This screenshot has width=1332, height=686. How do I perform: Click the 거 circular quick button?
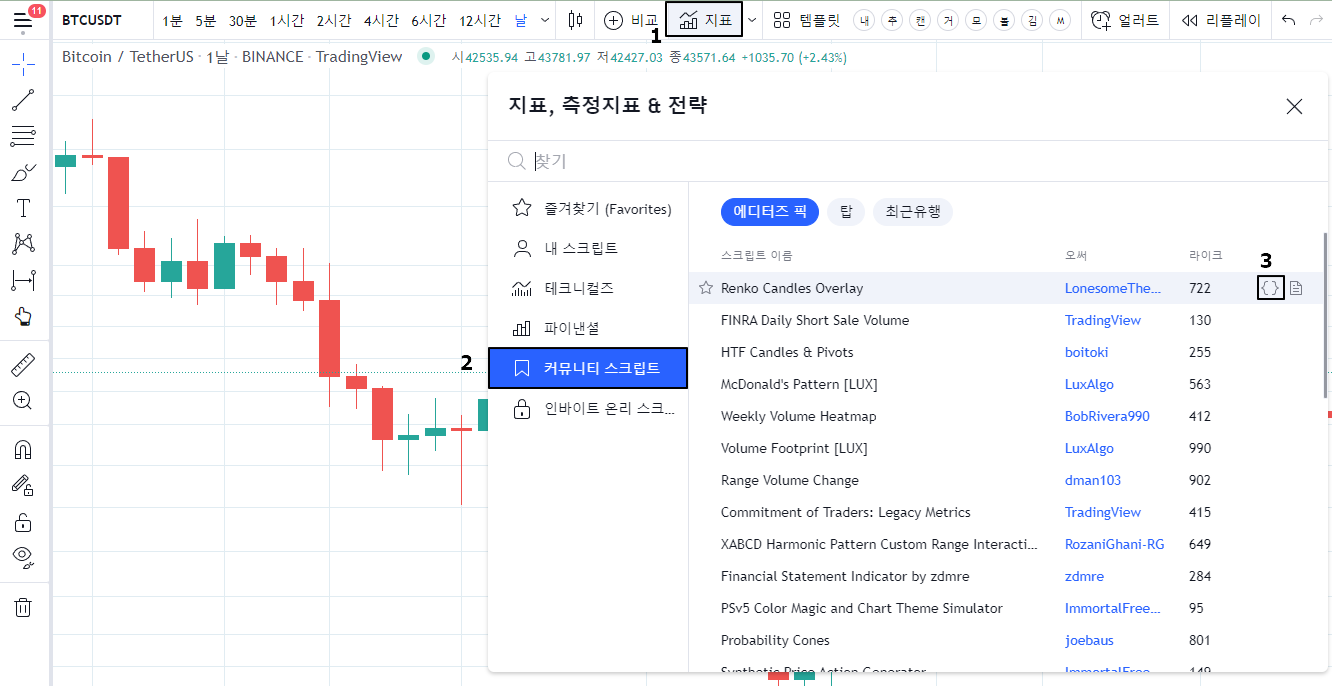click(949, 20)
